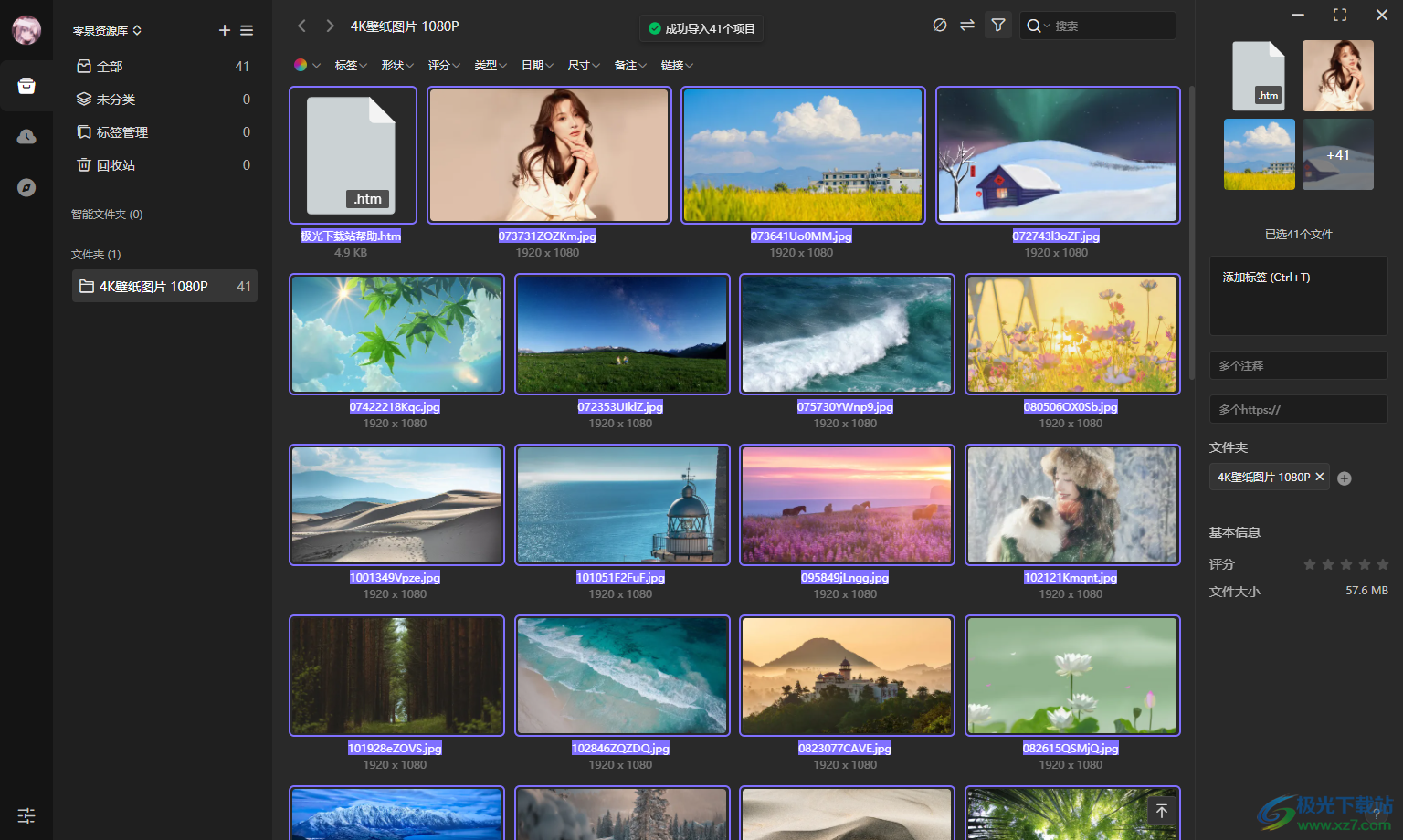Click the sort swap arrows icon
The image size is (1403, 840).
pos(967,26)
